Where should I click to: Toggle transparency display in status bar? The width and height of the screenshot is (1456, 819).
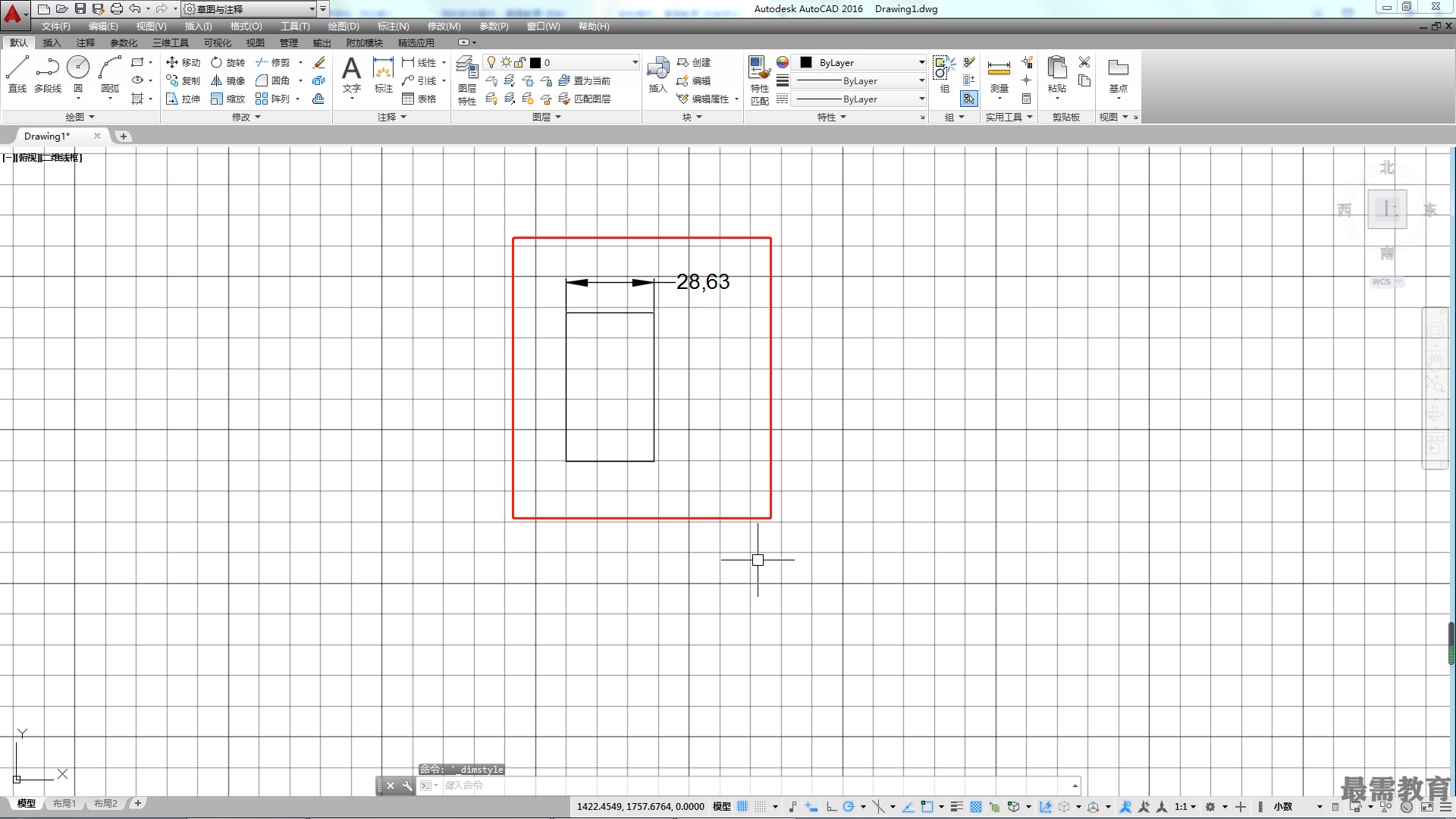coord(976,806)
